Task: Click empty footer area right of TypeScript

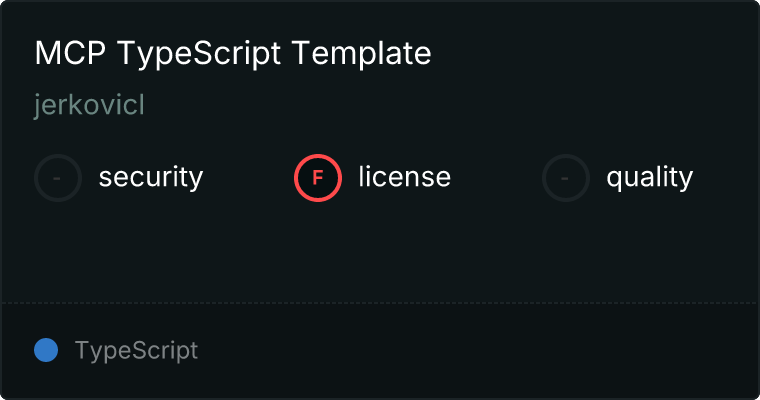Action: tap(480, 351)
